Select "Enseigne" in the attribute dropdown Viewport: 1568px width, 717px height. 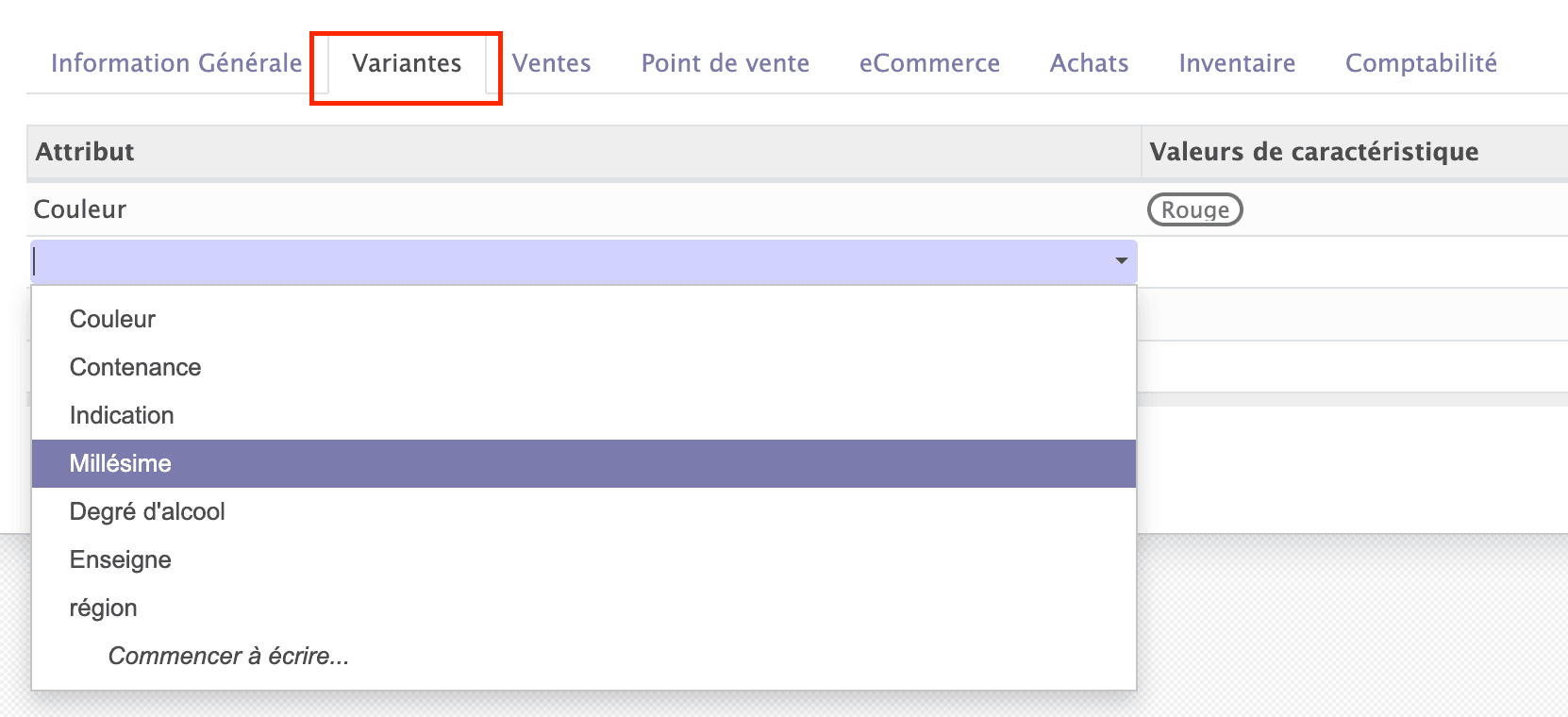(120, 559)
